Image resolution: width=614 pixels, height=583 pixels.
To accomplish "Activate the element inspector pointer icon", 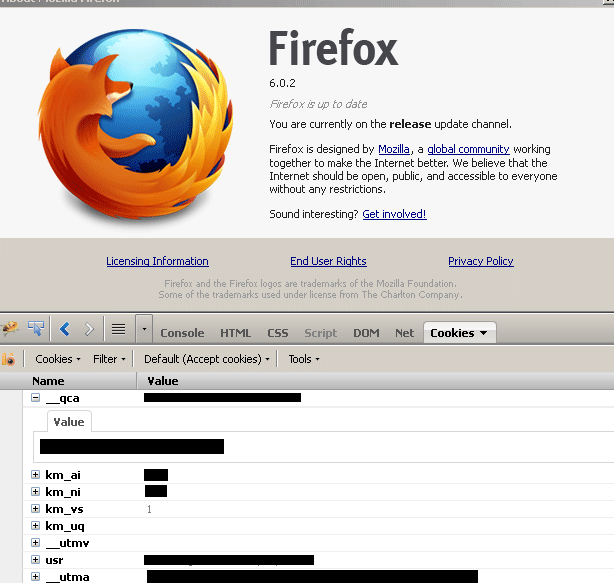I will coord(36,329).
